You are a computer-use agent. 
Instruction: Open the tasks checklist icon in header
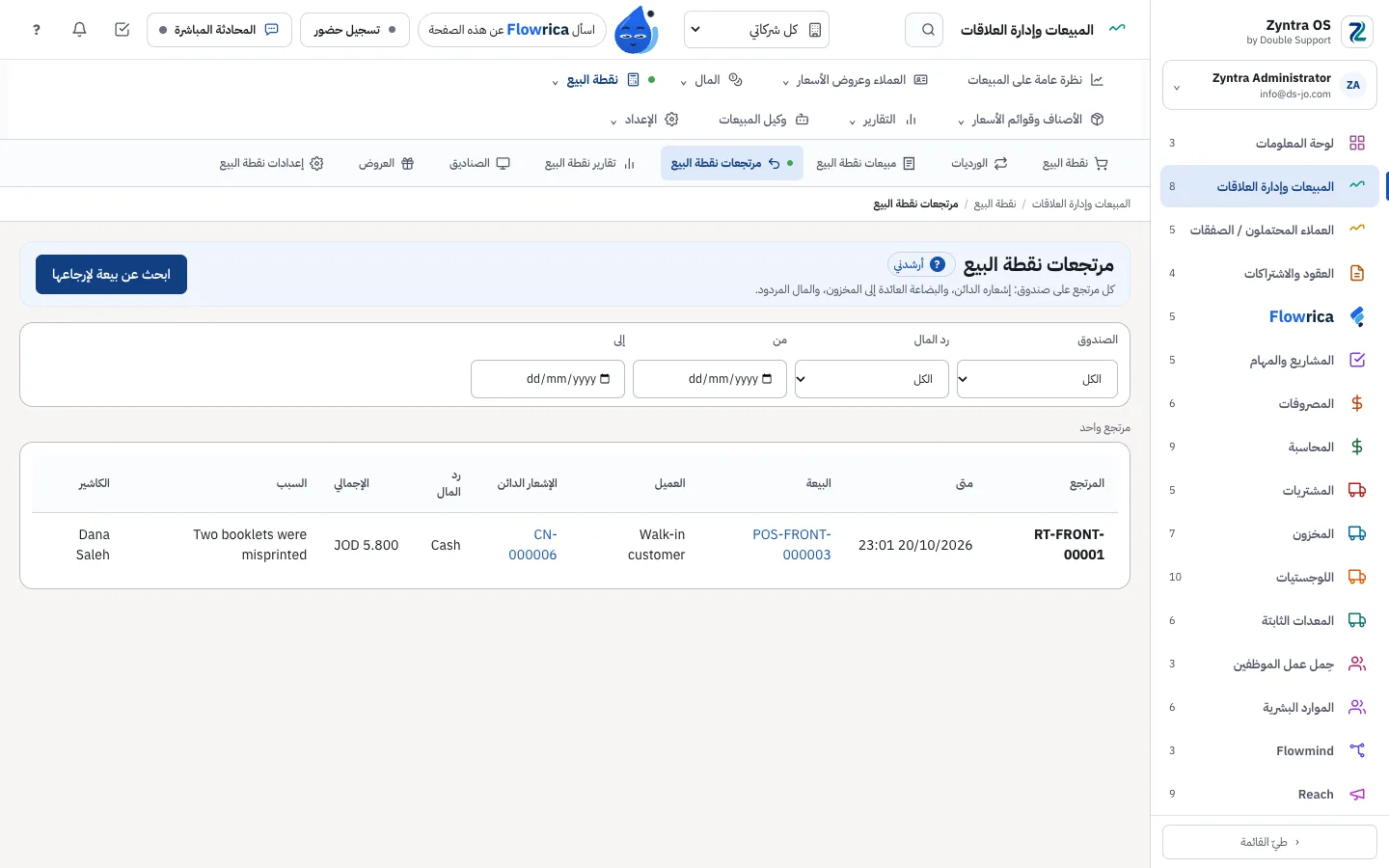122,30
